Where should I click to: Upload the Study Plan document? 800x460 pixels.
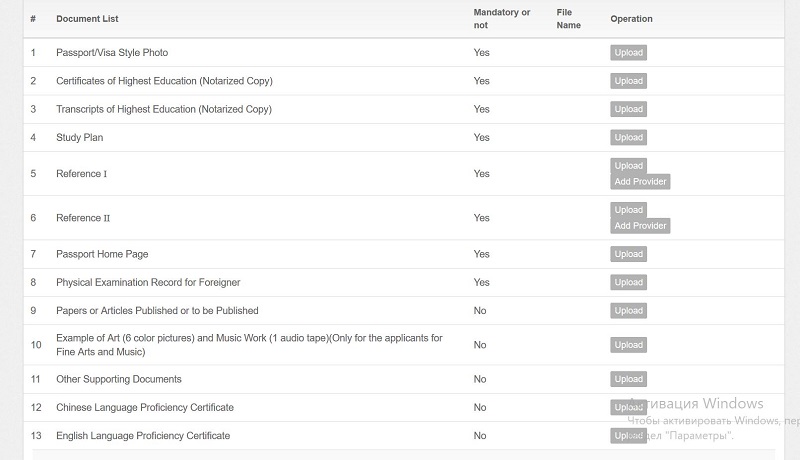point(629,137)
